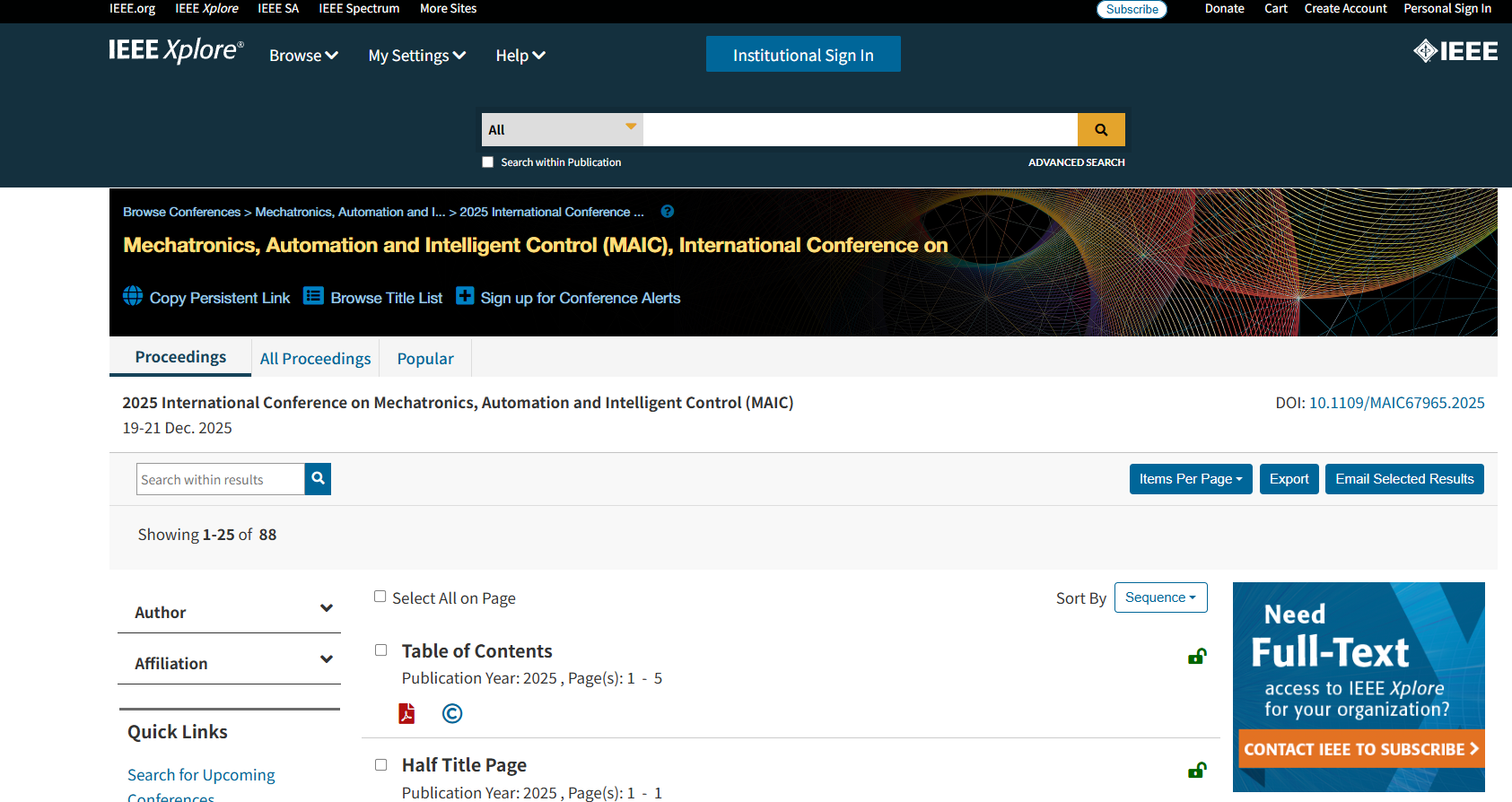Viewport: 1512px width, 802px height.
Task: Click the Copy Persistent Link globe icon
Action: pos(133,296)
